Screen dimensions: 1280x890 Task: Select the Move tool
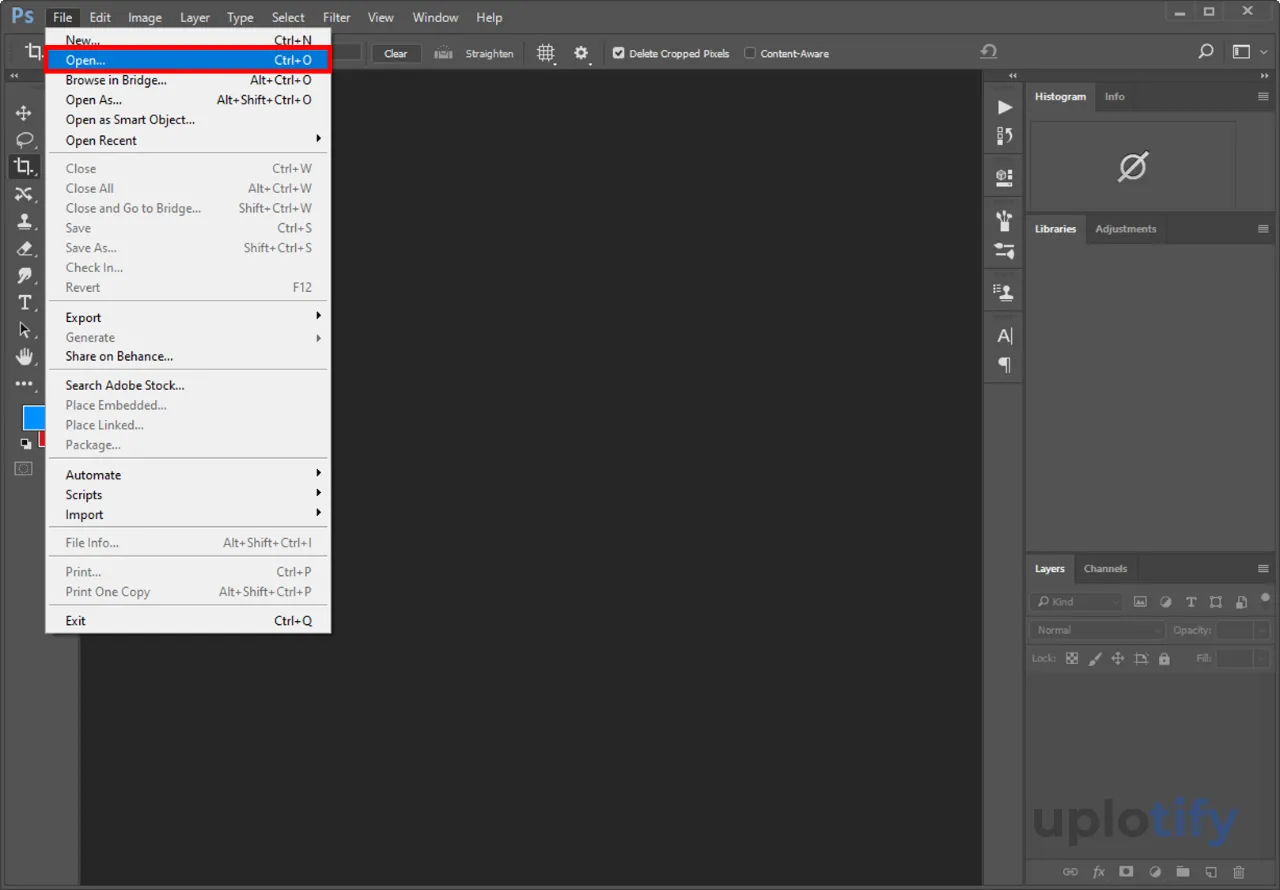24,113
